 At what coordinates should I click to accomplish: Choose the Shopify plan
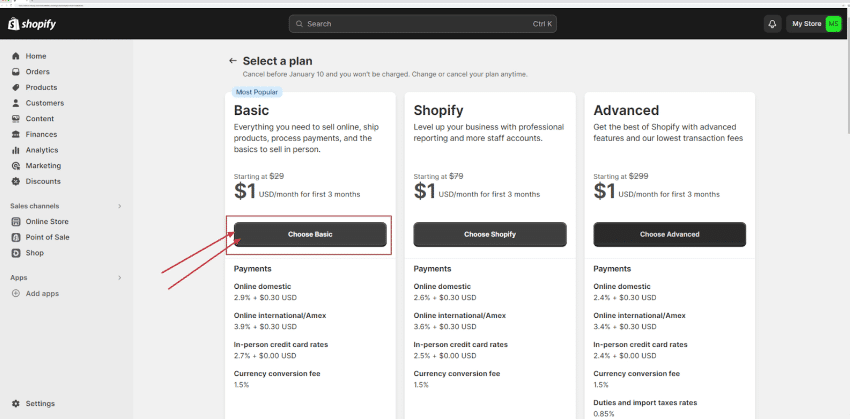(x=490, y=235)
